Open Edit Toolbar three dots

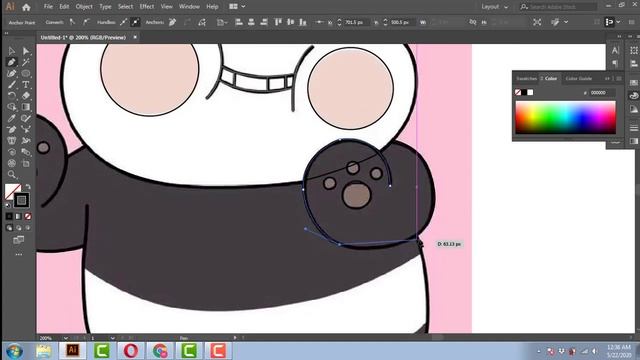click(19, 254)
